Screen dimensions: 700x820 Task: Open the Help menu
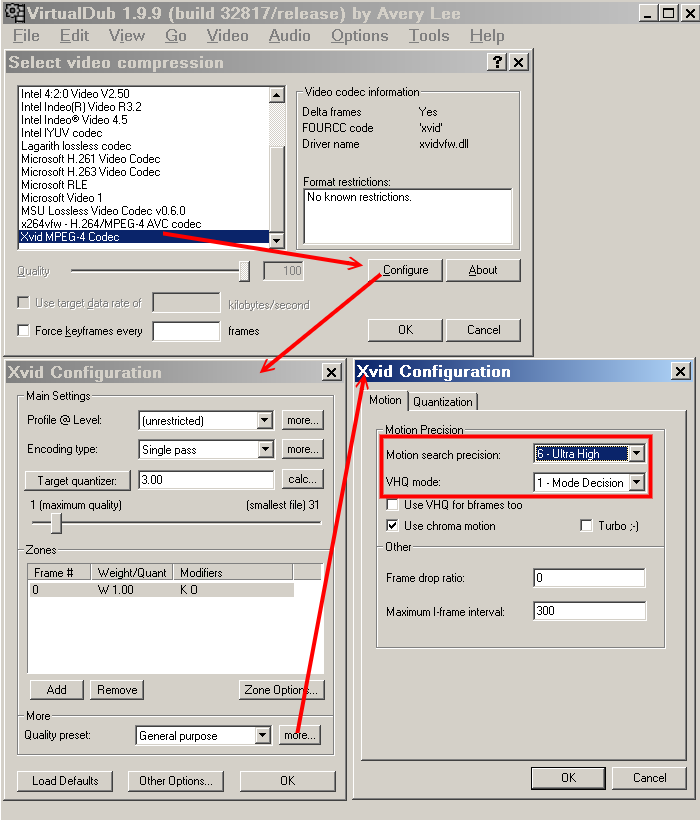coord(487,36)
